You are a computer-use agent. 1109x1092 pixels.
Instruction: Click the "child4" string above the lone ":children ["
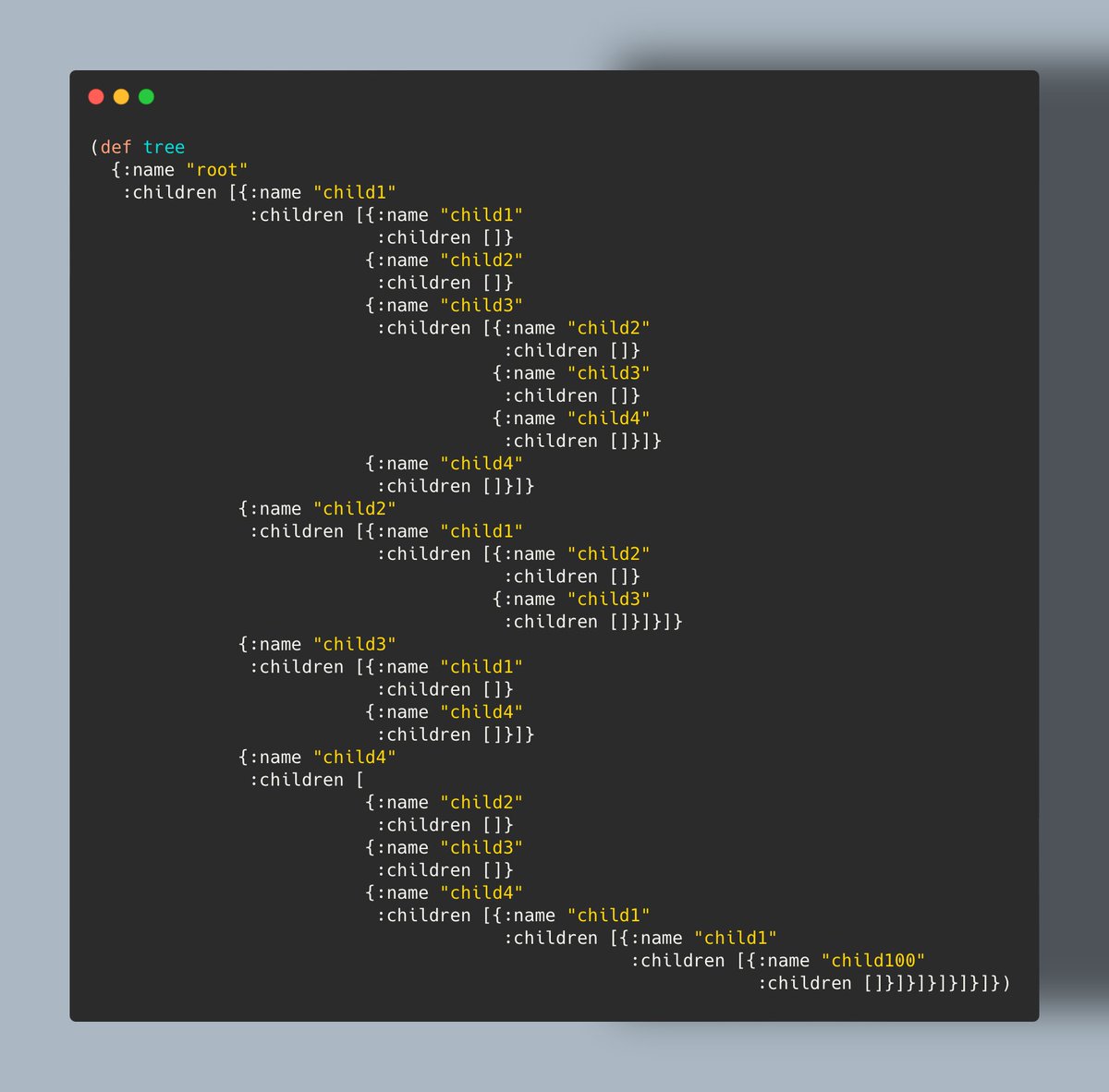(354, 758)
